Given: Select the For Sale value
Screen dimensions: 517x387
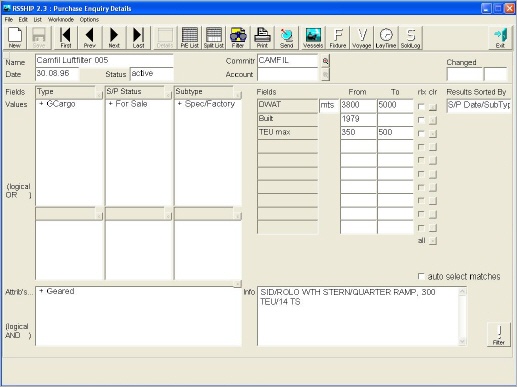Looking at the screenshot, I should click(131, 104).
